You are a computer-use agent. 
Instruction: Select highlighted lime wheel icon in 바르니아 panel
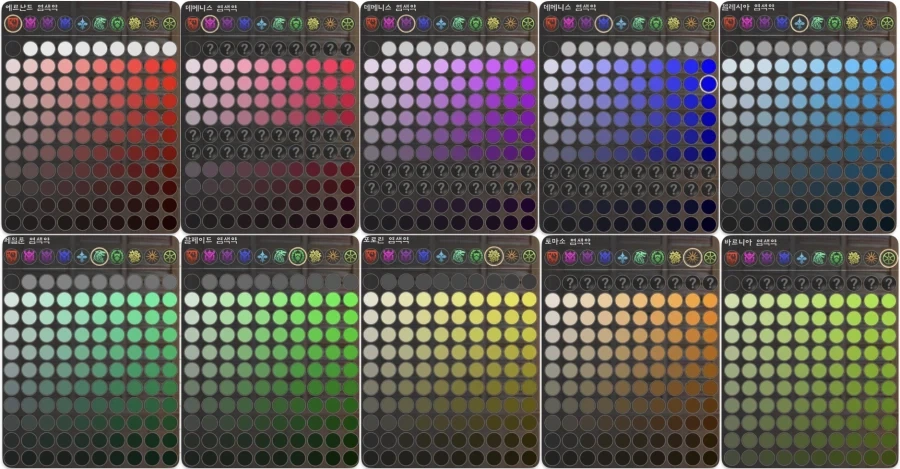(889, 258)
